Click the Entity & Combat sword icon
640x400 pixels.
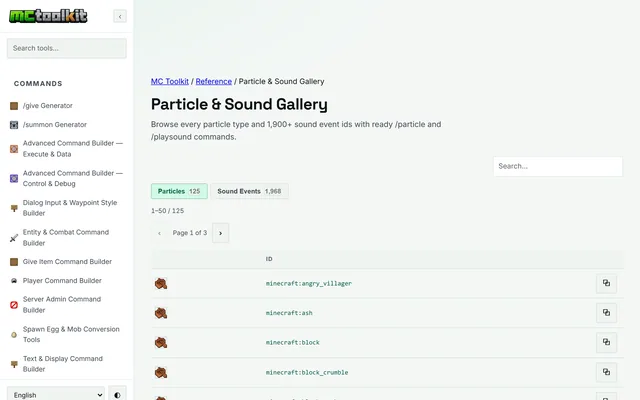tap(14, 238)
